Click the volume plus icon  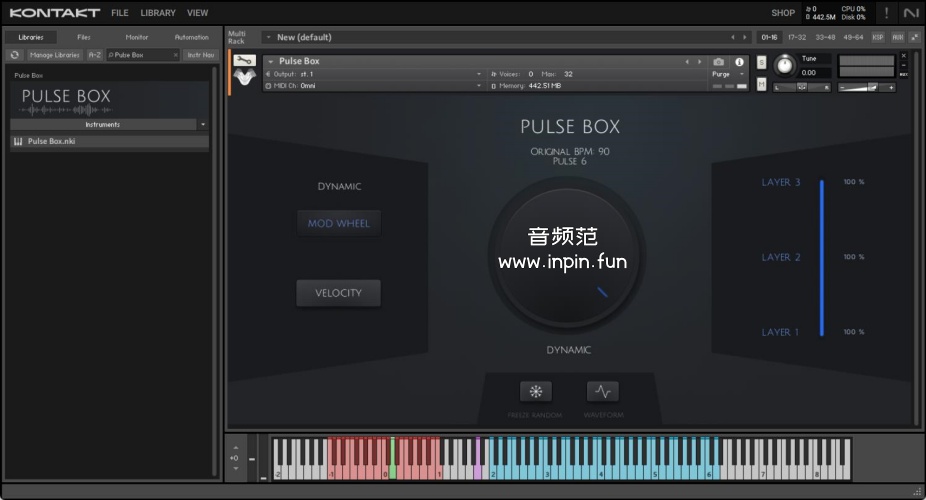(891, 87)
